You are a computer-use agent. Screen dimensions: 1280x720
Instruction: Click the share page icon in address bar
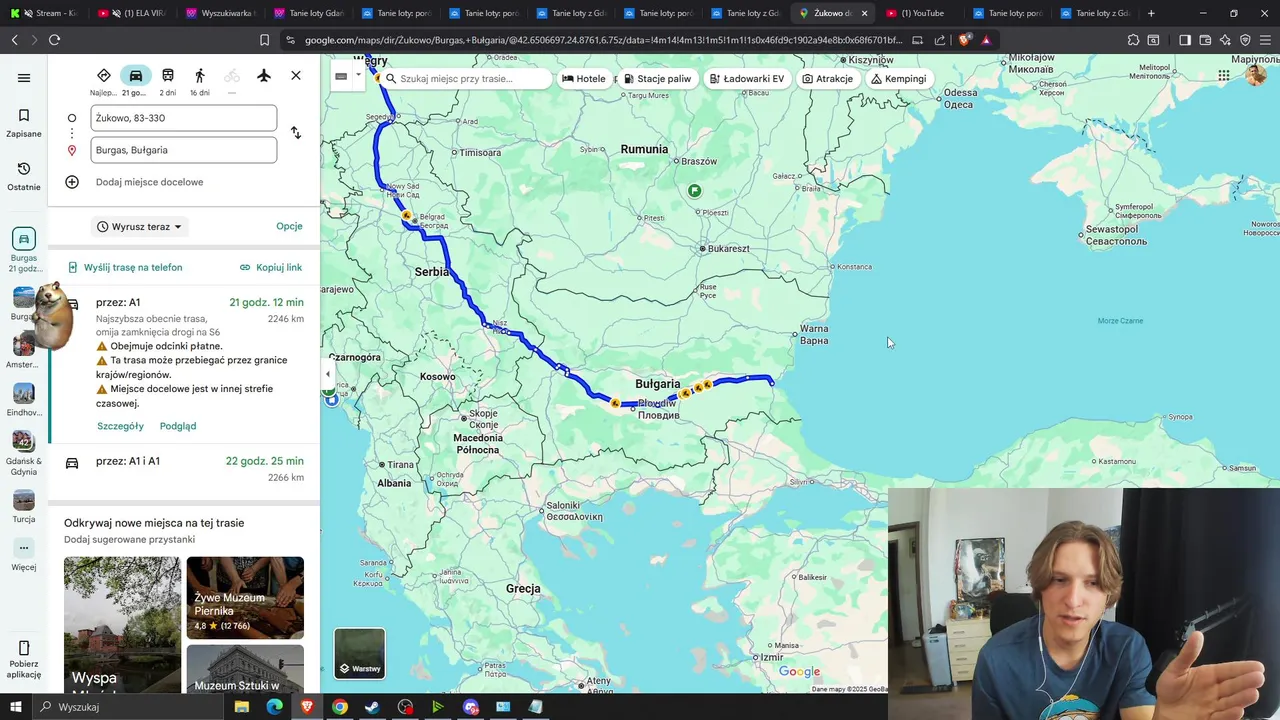click(940, 40)
